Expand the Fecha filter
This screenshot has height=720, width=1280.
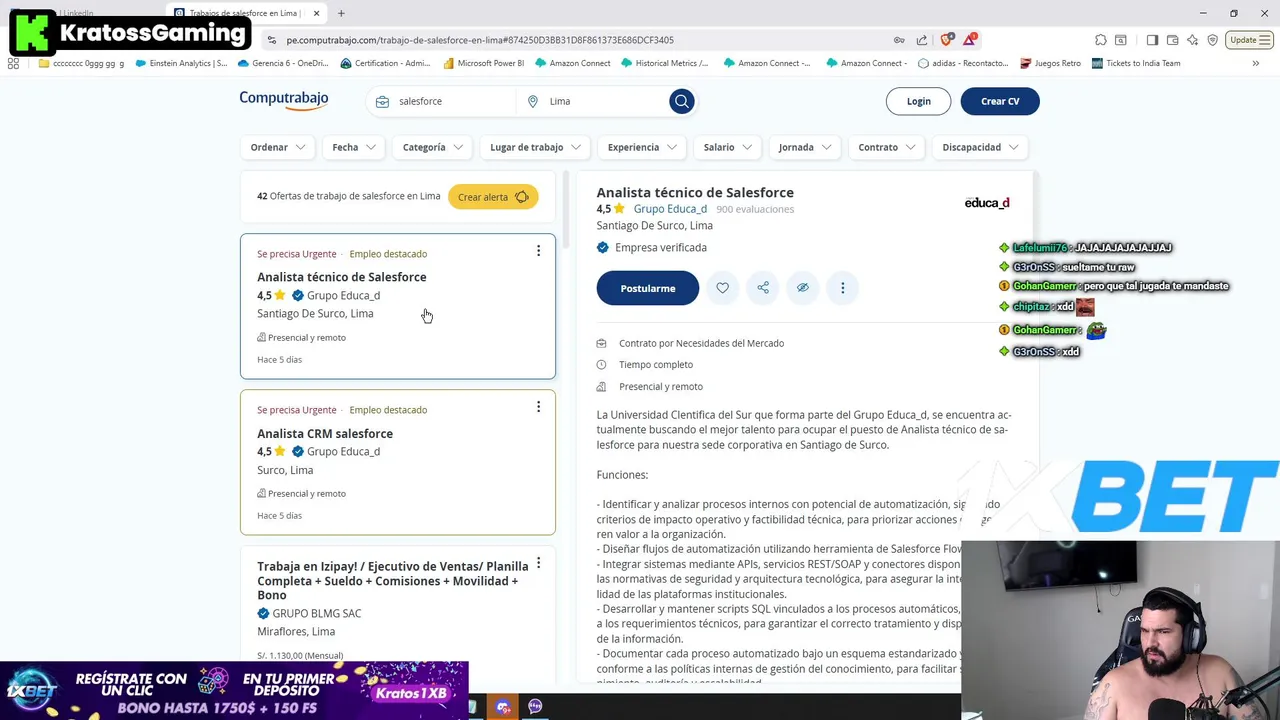coord(354,147)
